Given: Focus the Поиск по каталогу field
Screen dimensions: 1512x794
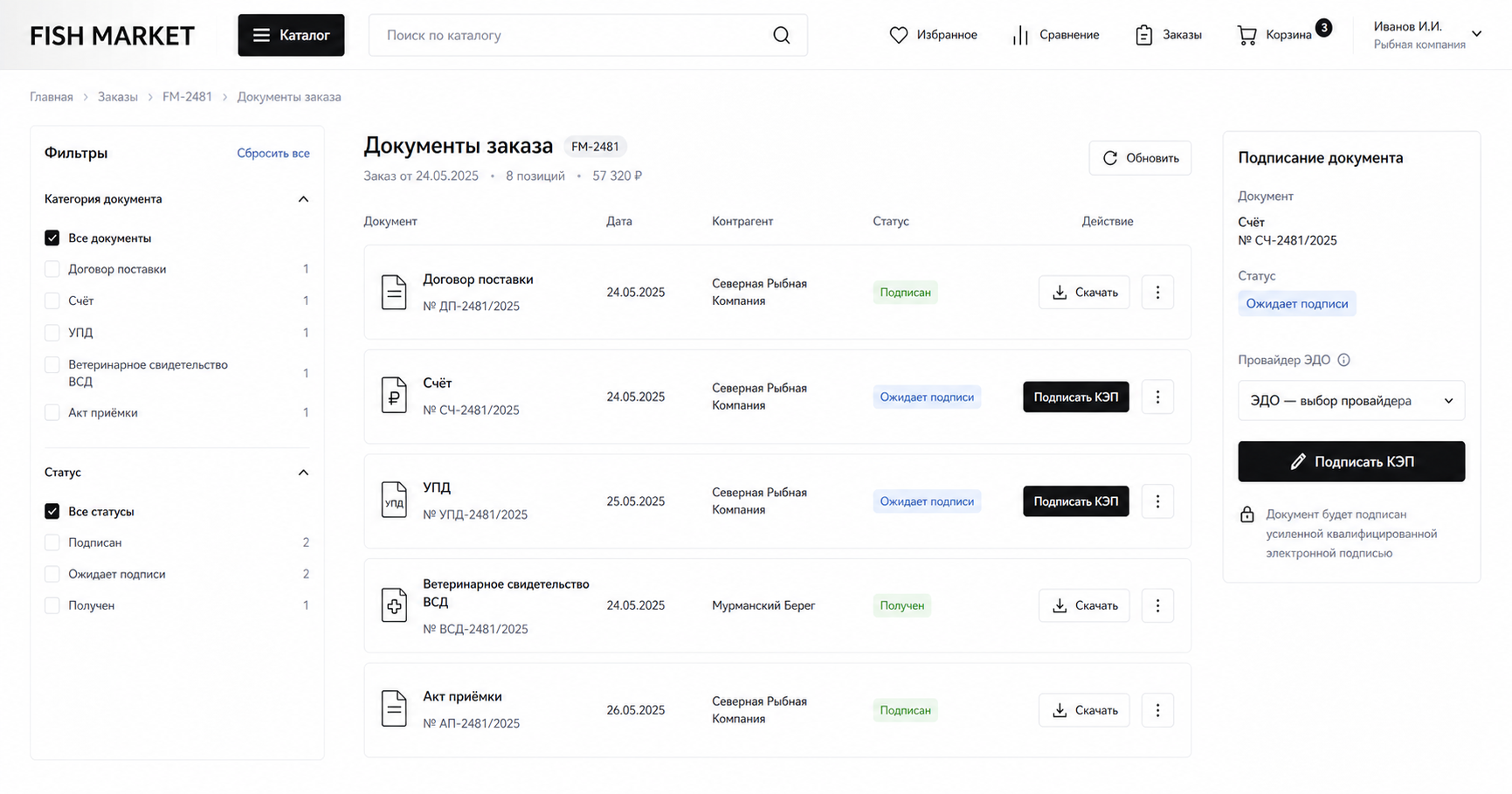Looking at the screenshot, I should [x=588, y=35].
